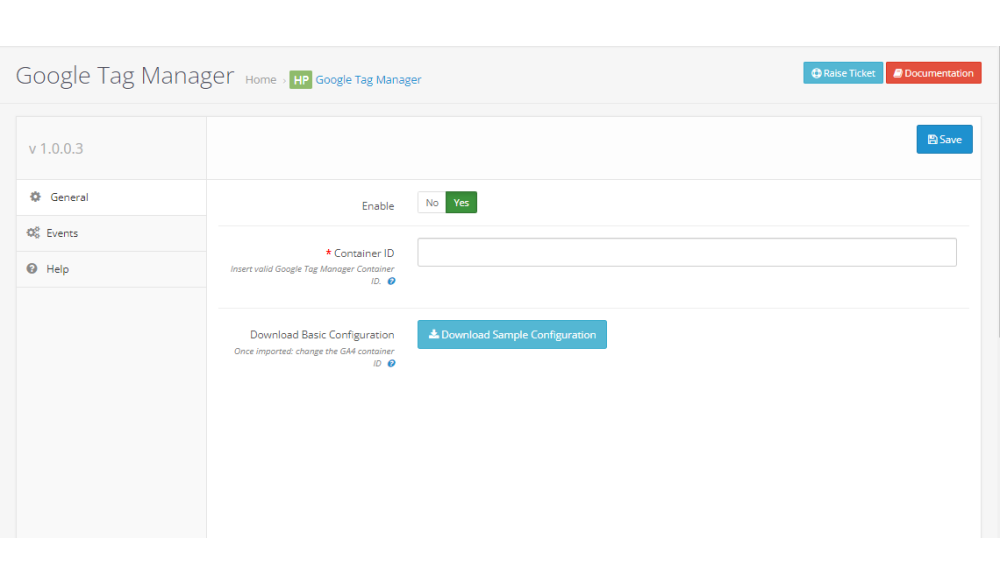This screenshot has width=1000, height=585.
Task: Open the Events settings tab
Action: pyautogui.click(x=62, y=233)
